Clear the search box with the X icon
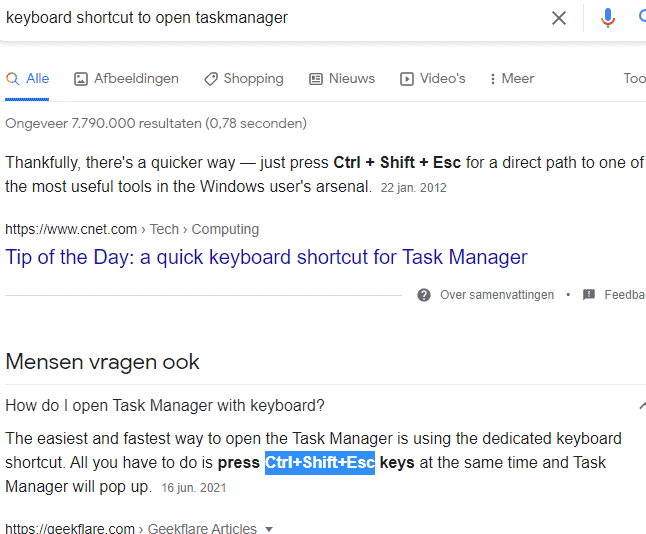 point(559,18)
